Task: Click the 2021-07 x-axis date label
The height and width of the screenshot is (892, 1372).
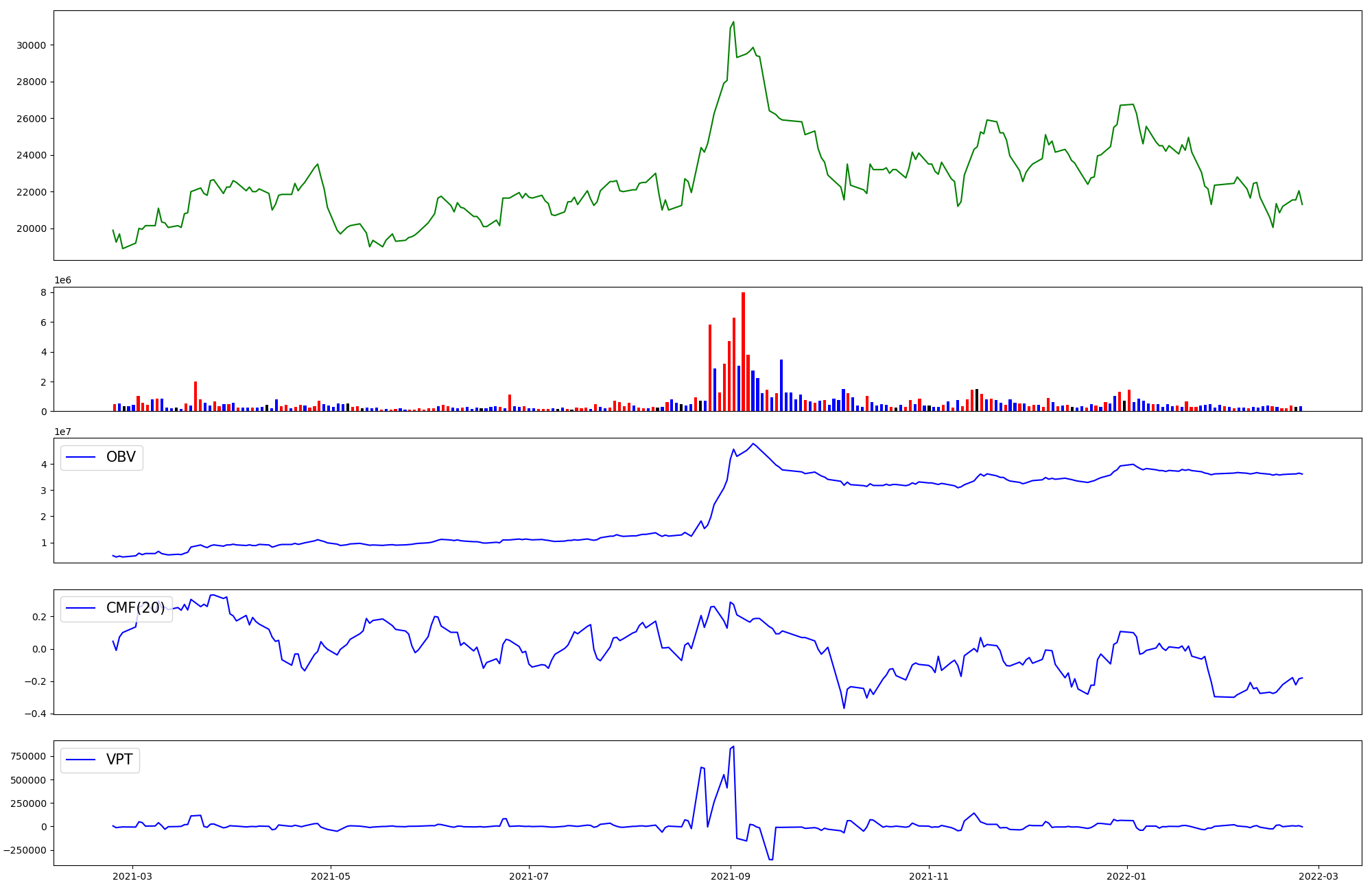Action: [x=529, y=876]
